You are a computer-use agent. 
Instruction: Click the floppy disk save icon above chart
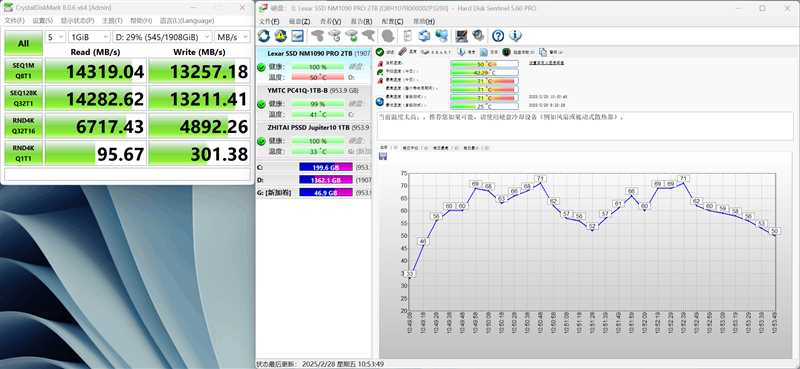(383, 156)
